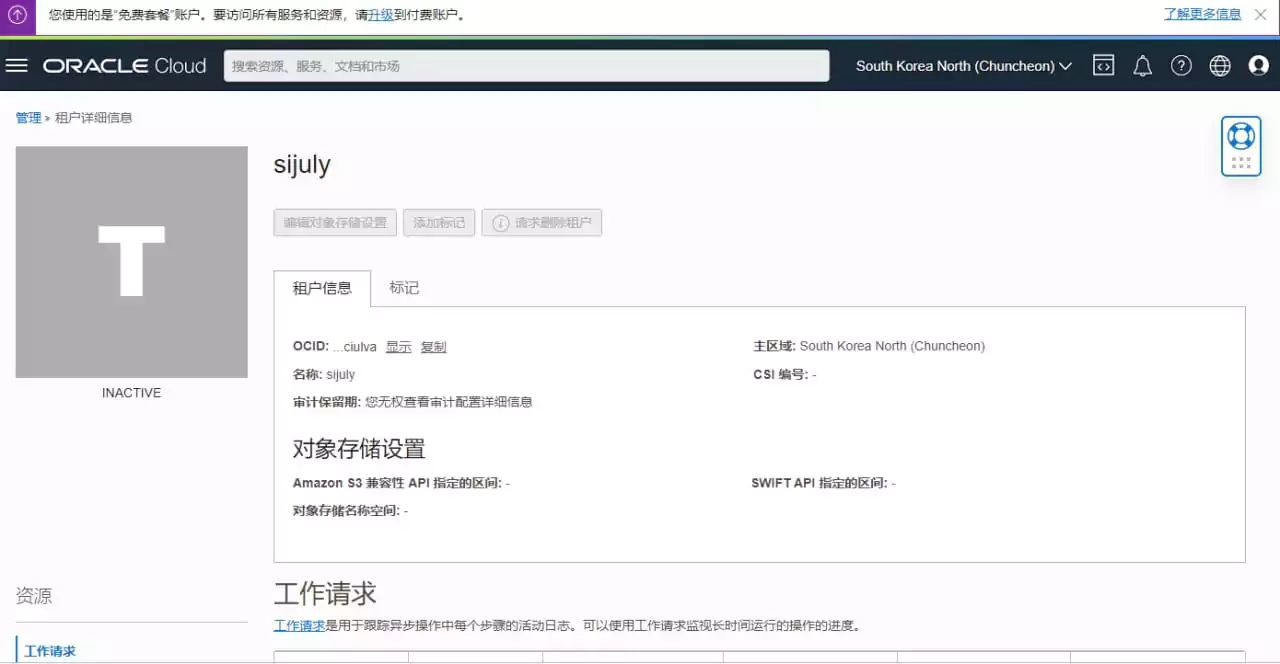Click the tenancy T avatar image
This screenshot has width=1280, height=664.
pyautogui.click(x=132, y=262)
